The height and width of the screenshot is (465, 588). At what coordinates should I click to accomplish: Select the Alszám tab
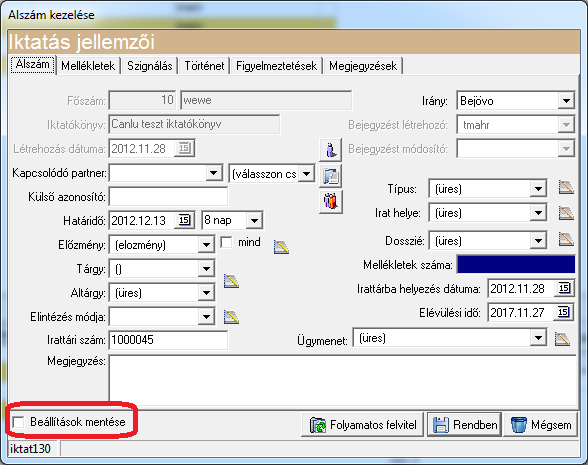click(33, 64)
